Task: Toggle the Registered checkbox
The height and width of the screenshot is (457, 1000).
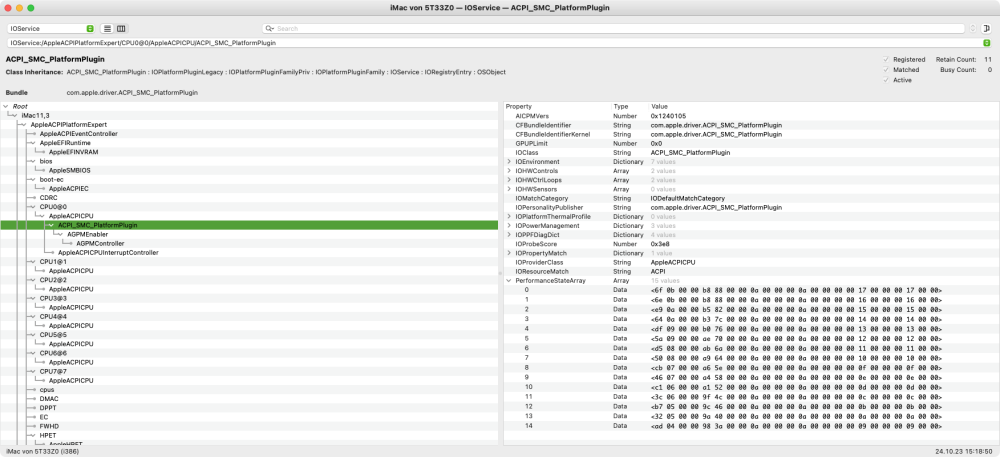Action: (885, 59)
